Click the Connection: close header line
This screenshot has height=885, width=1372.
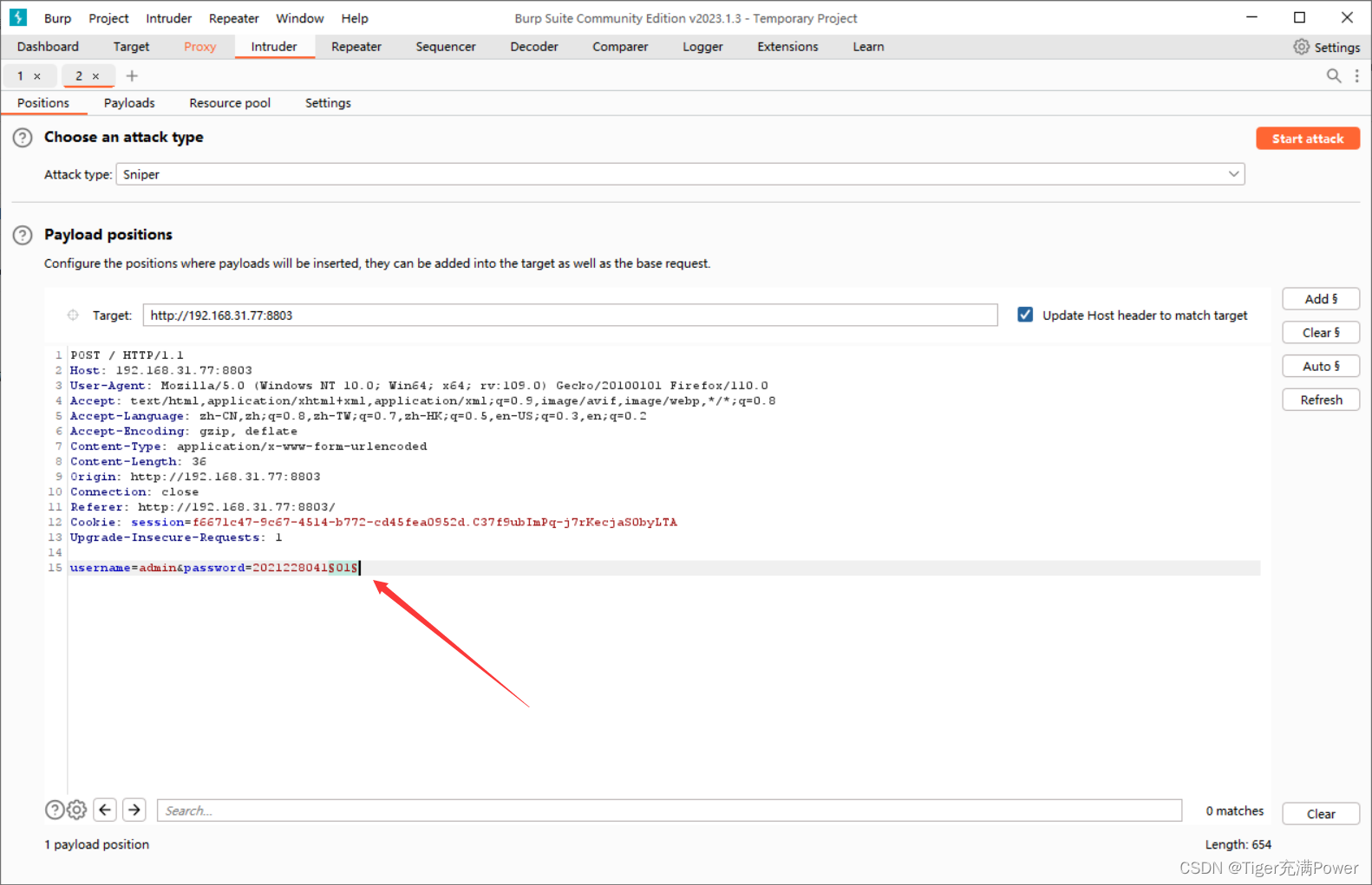click(x=134, y=492)
